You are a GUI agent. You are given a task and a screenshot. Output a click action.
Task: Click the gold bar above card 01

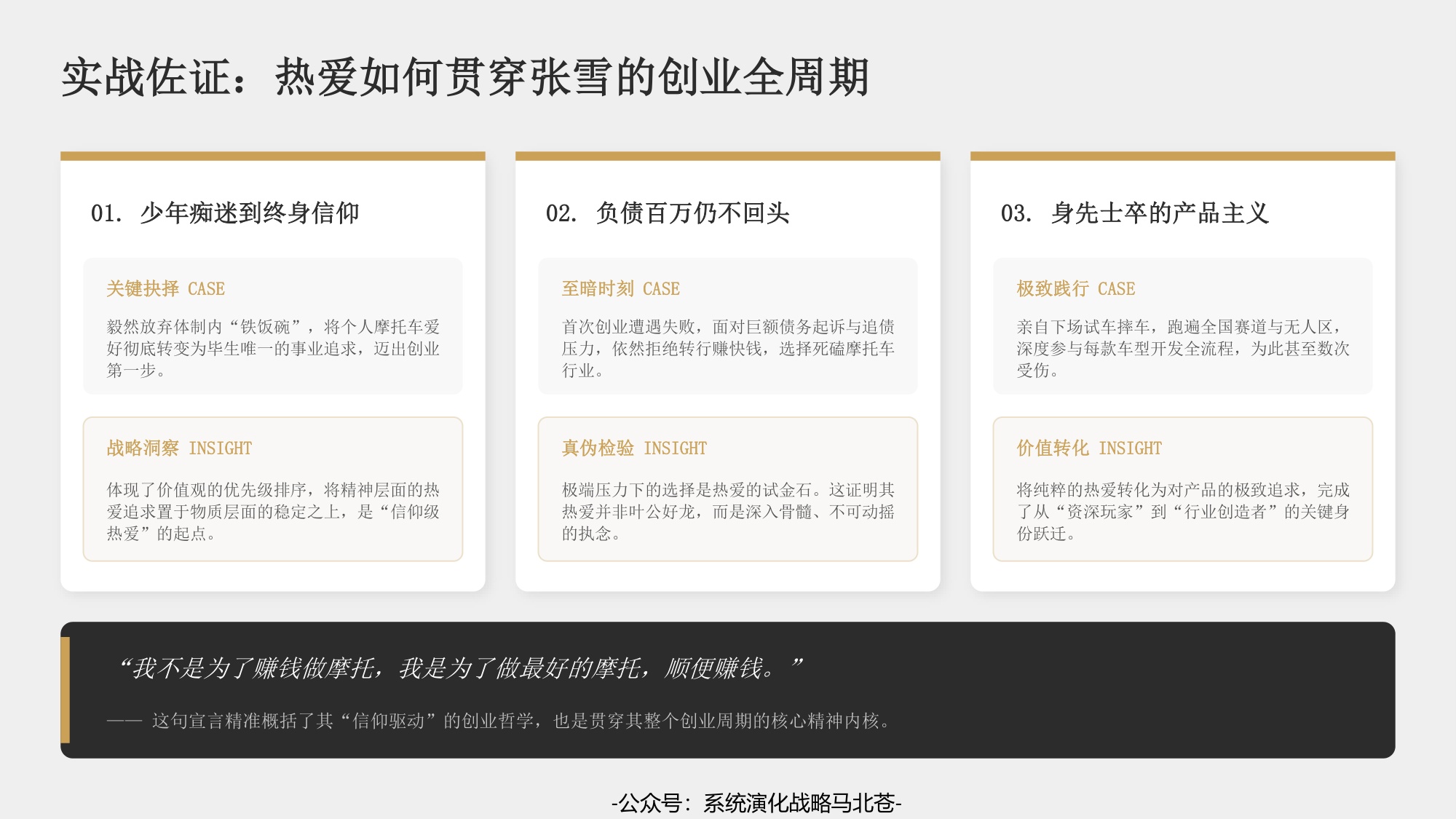[273, 154]
